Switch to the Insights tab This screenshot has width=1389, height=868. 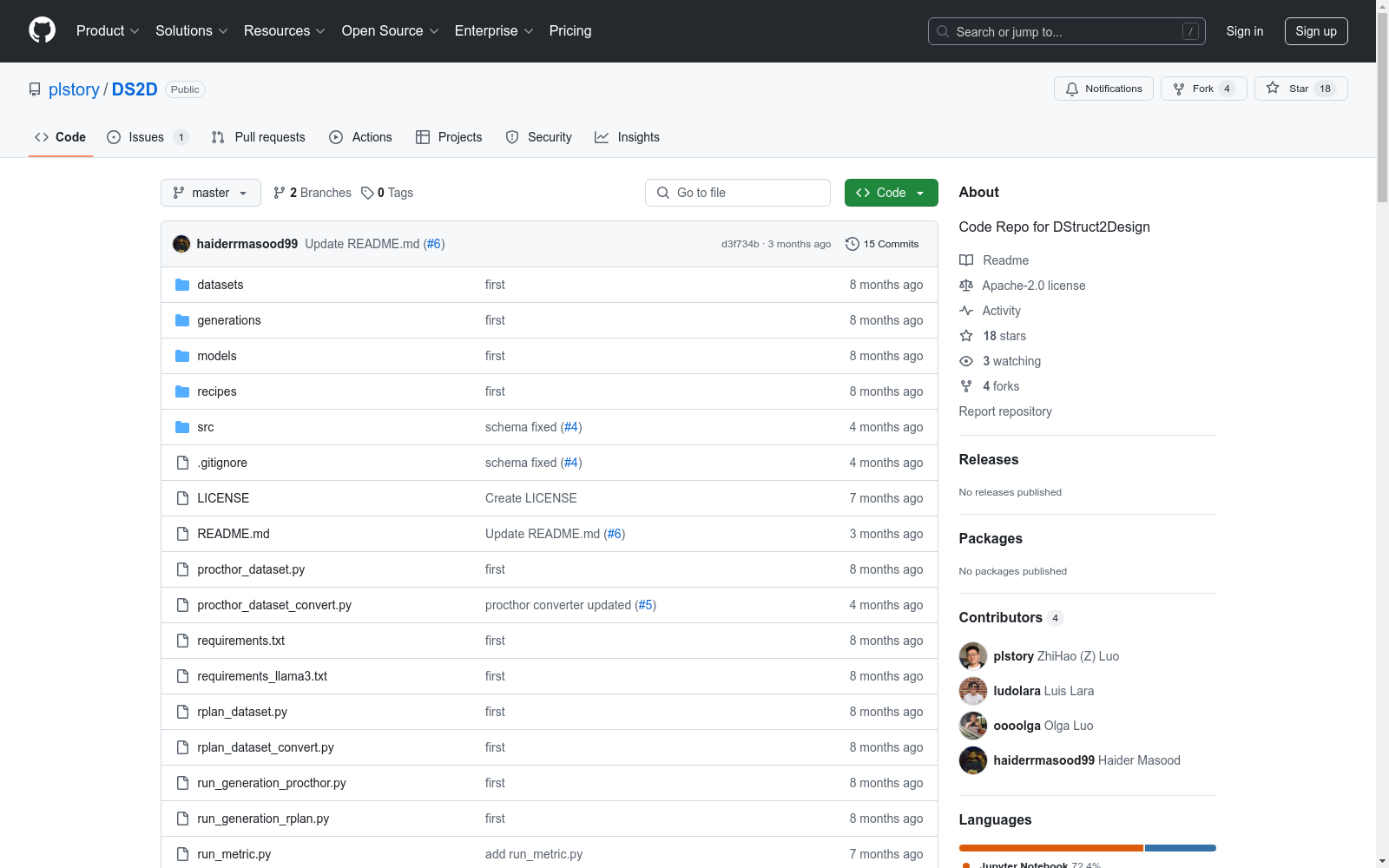627,137
